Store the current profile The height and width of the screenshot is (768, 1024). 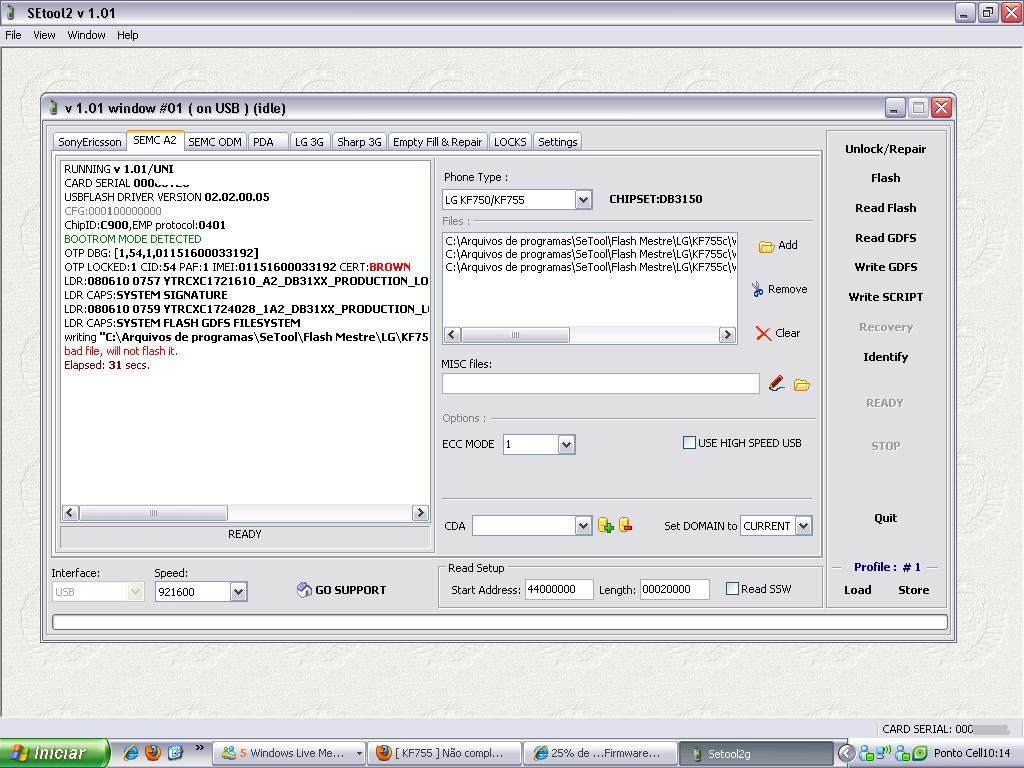click(913, 590)
